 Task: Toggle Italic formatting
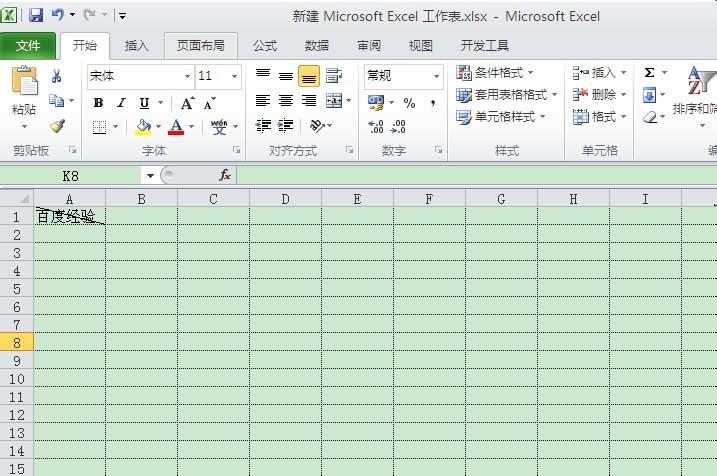point(121,103)
